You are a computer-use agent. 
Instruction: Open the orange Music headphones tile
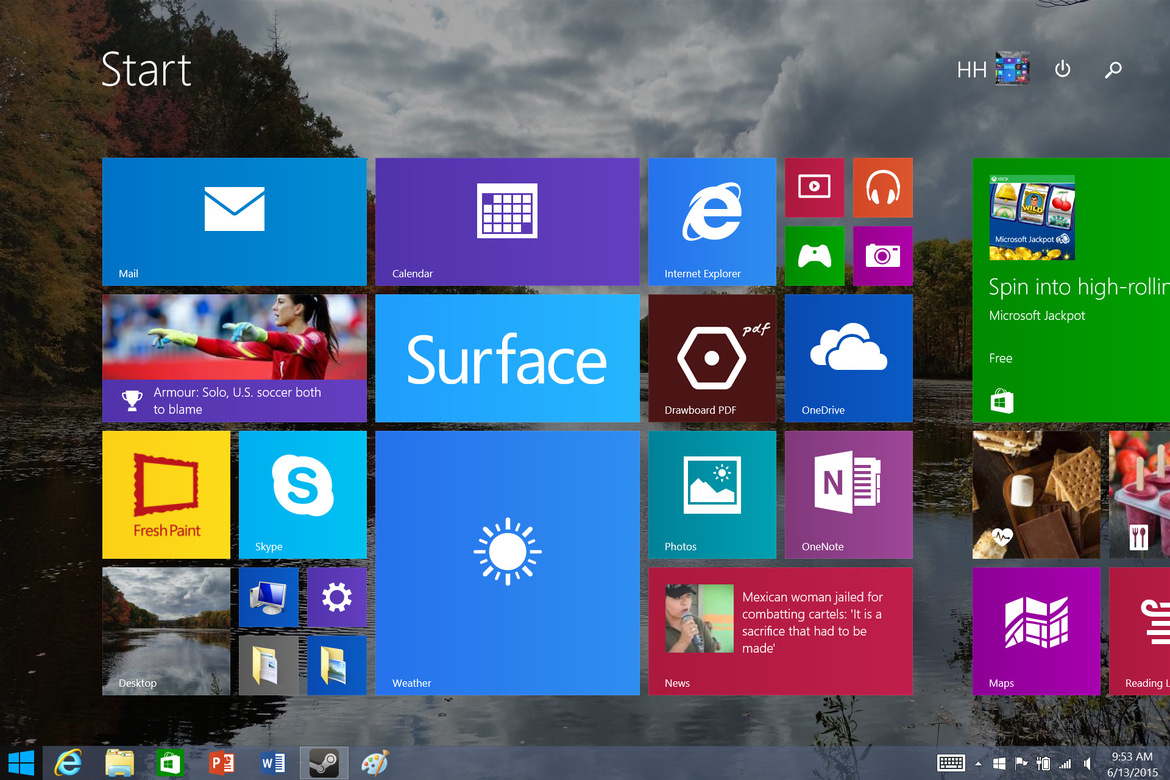click(x=883, y=187)
